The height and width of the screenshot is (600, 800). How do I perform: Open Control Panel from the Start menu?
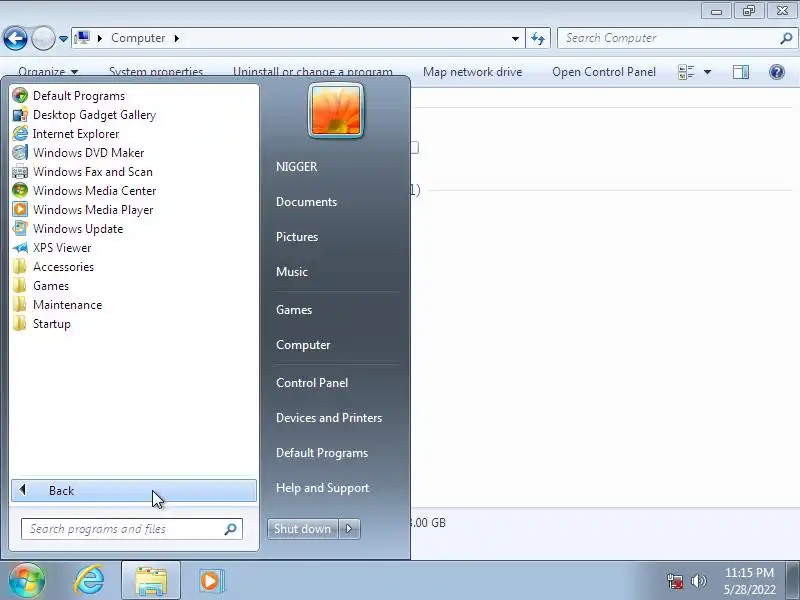312,383
